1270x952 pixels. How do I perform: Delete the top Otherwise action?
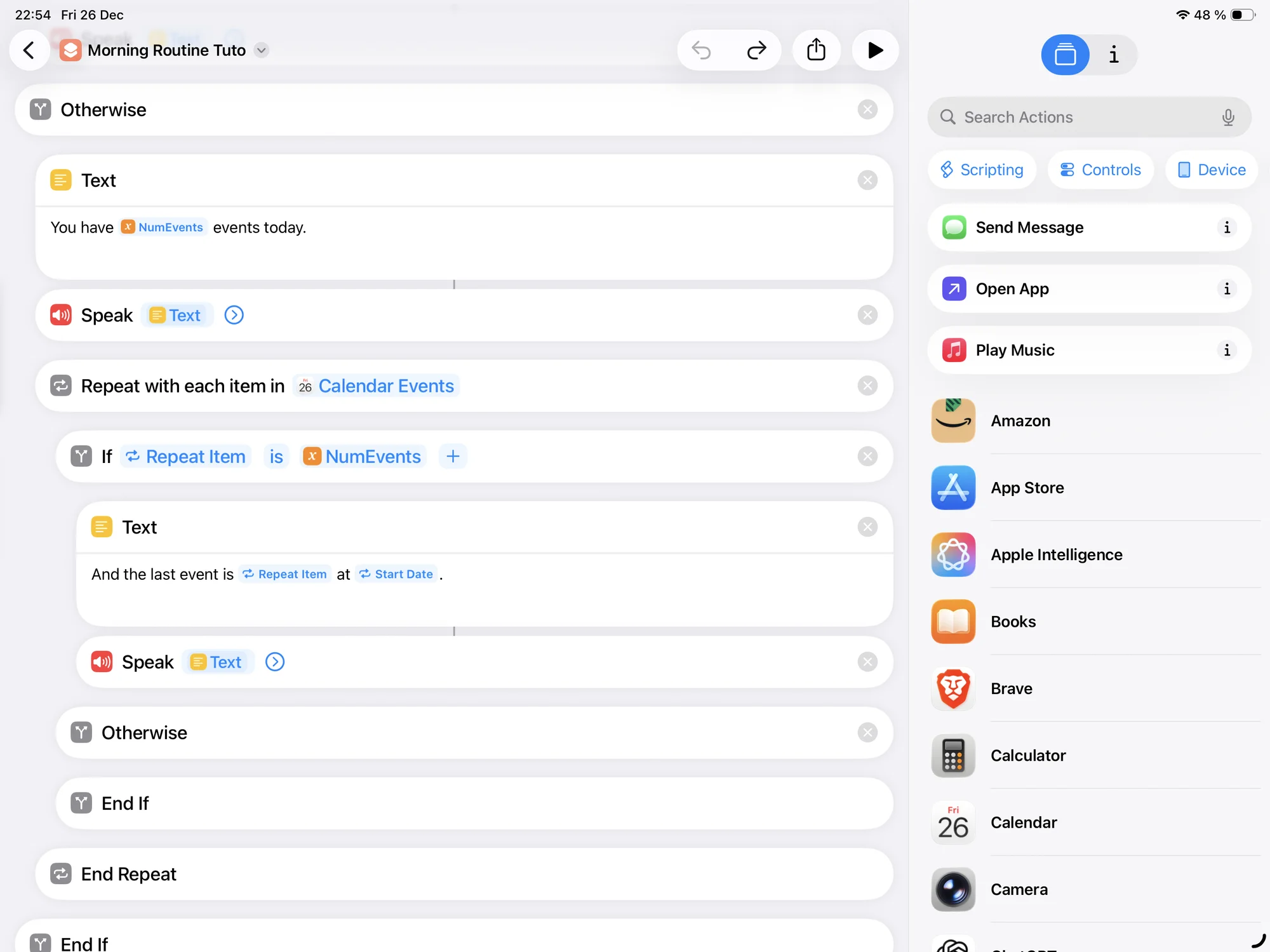(x=867, y=109)
